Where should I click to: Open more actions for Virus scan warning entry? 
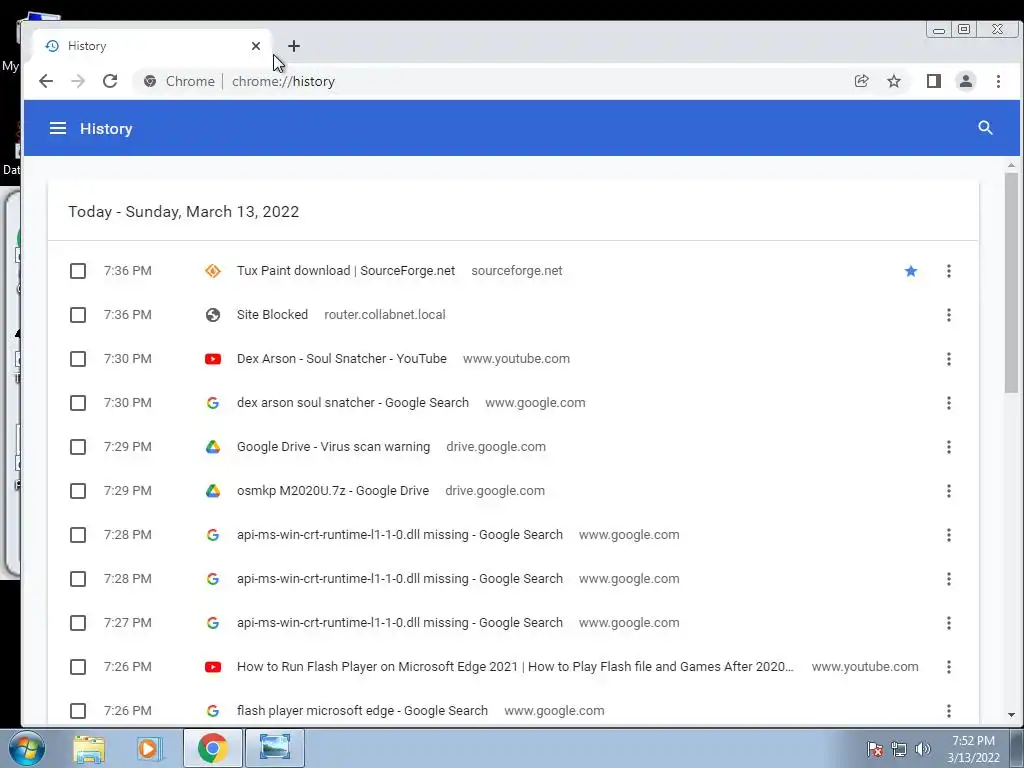[949, 447]
